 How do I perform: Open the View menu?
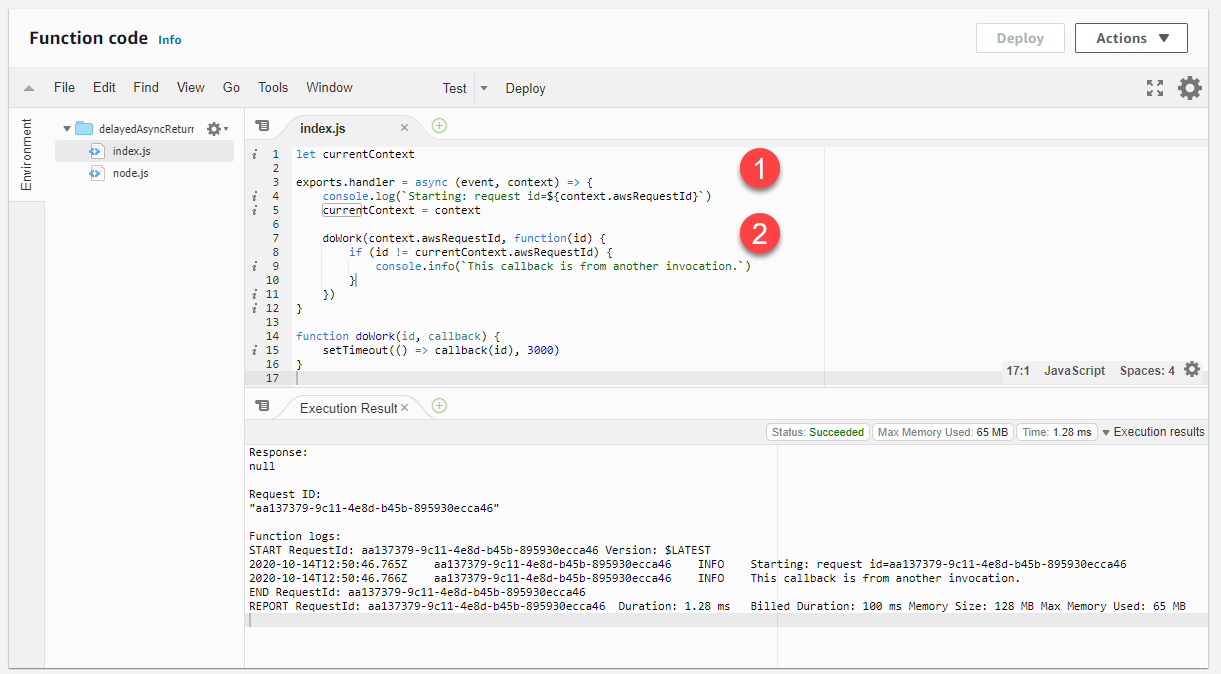190,87
